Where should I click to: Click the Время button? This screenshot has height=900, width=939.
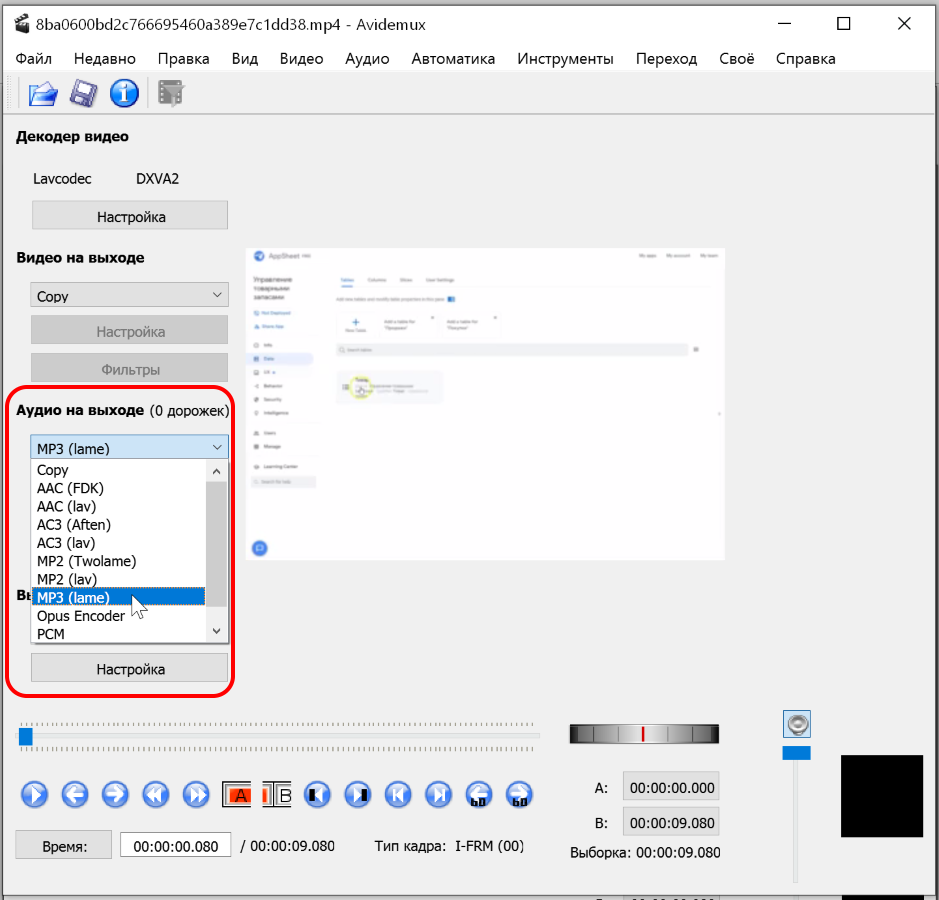click(64, 846)
